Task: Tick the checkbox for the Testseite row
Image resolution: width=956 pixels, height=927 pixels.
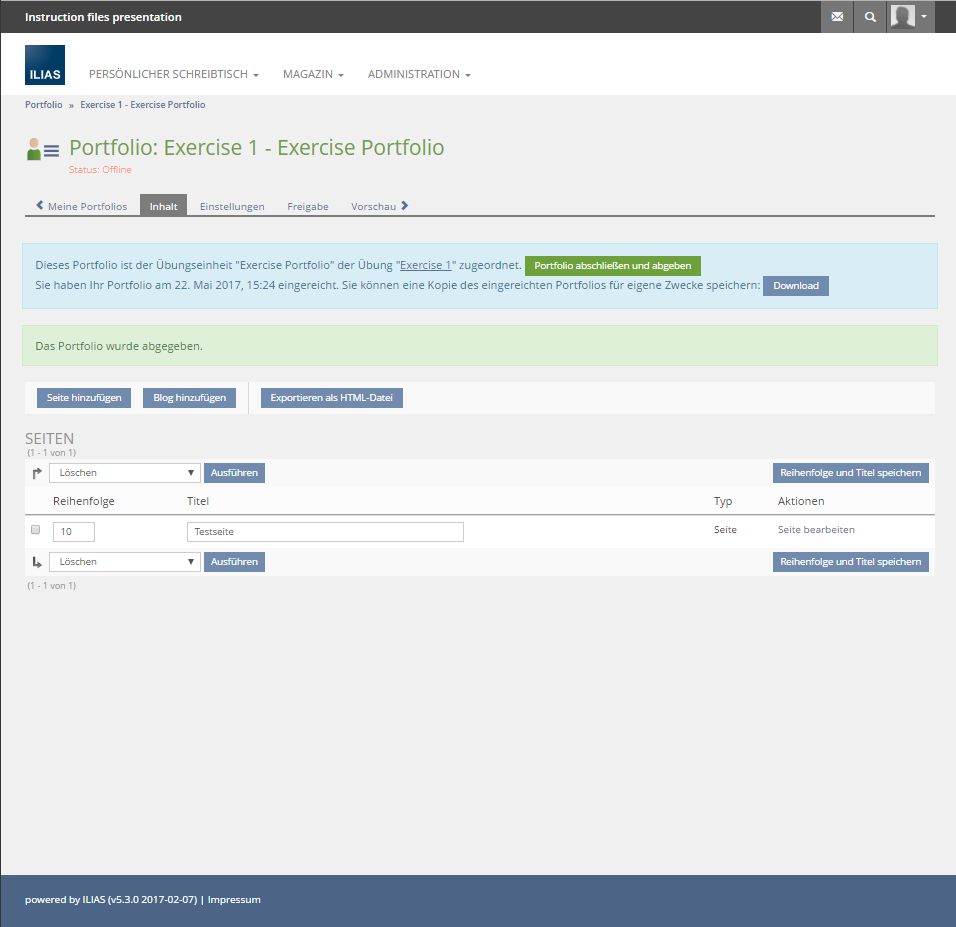Action: (36, 530)
